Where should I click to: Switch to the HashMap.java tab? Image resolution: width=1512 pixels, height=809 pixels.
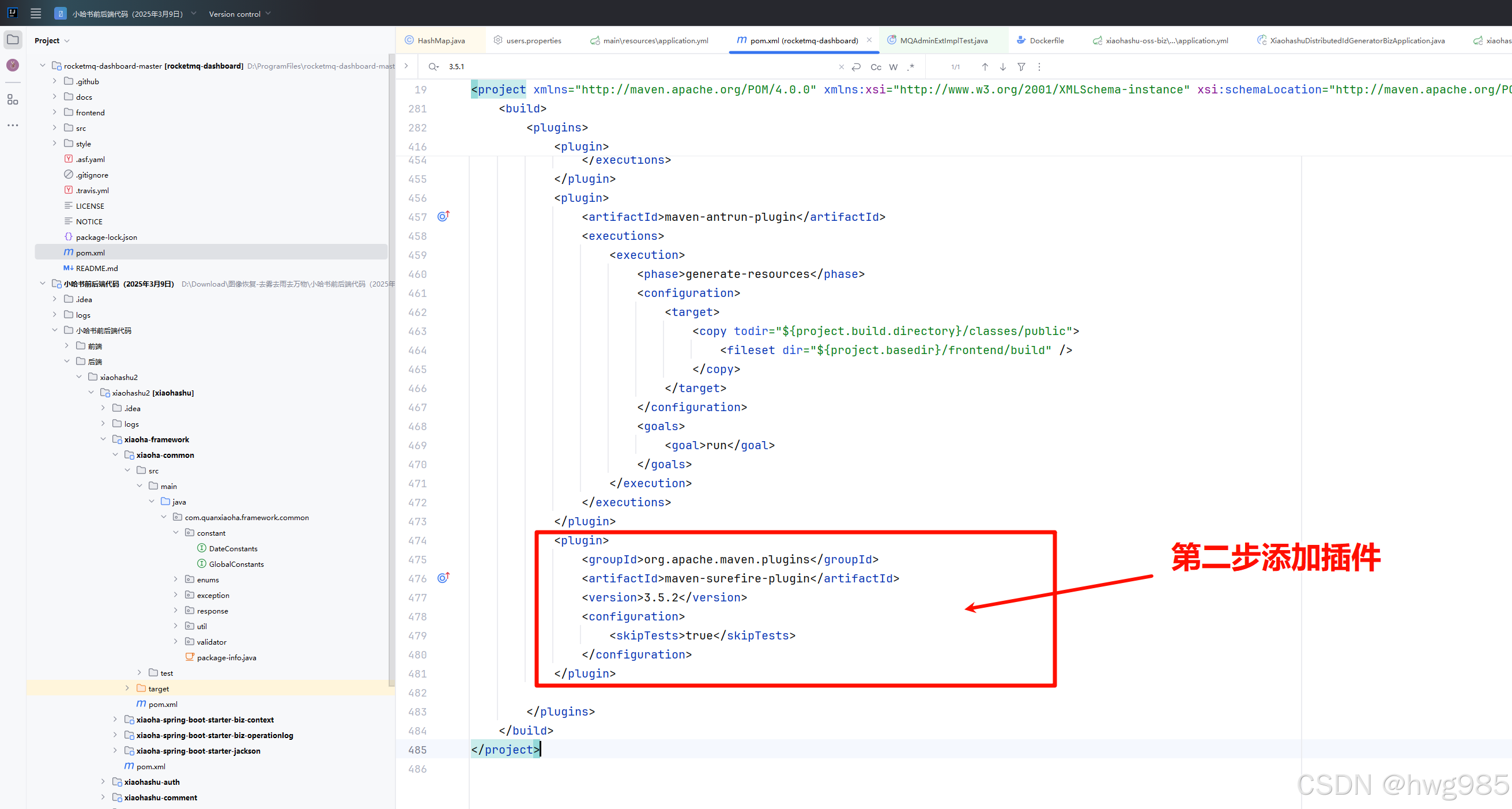(x=440, y=40)
